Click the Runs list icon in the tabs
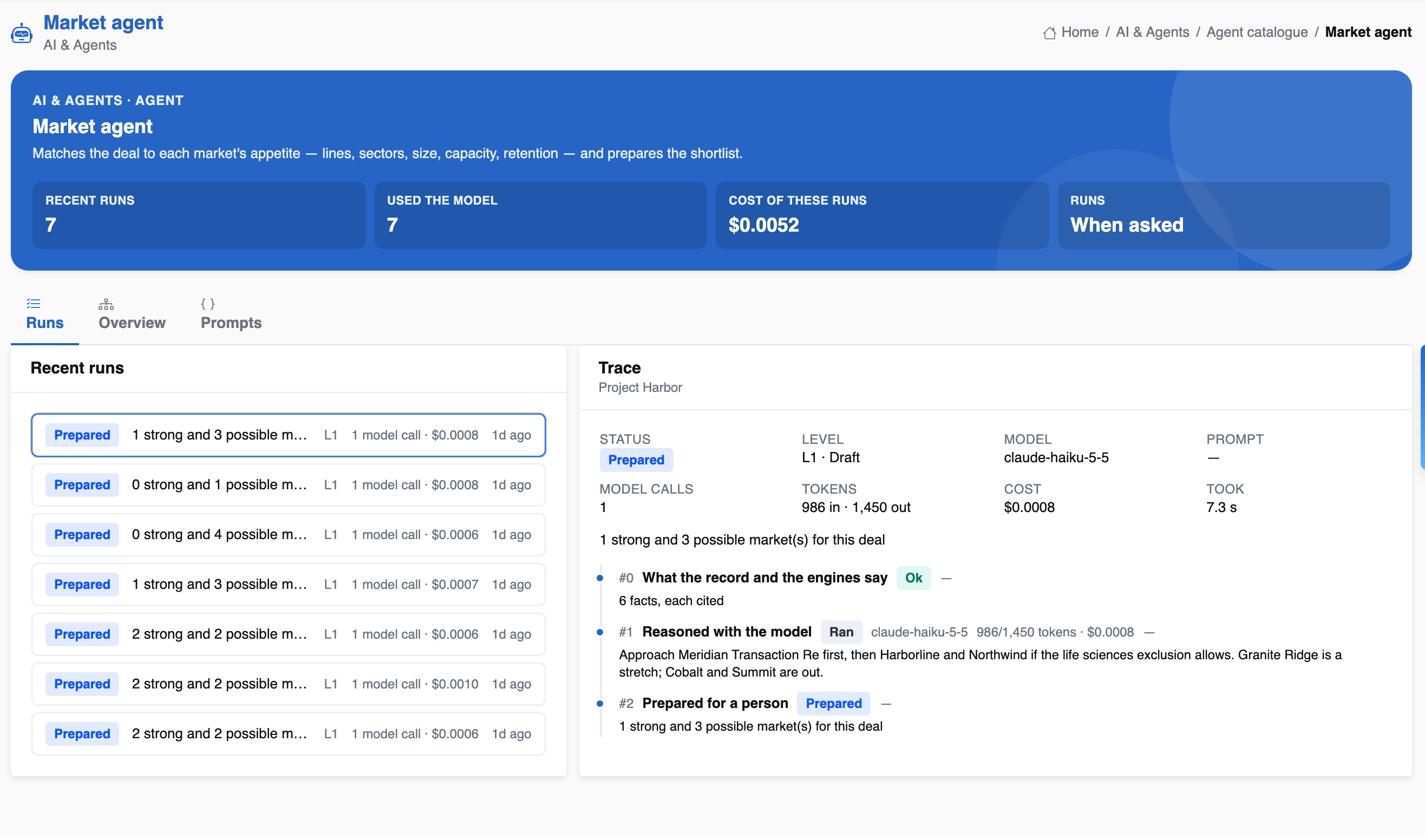 [x=34, y=304]
